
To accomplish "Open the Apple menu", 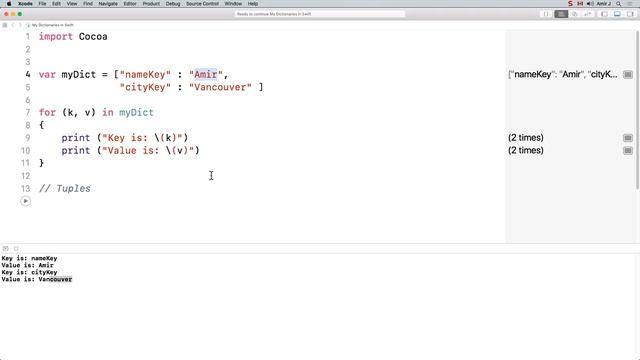I will (9, 4).
